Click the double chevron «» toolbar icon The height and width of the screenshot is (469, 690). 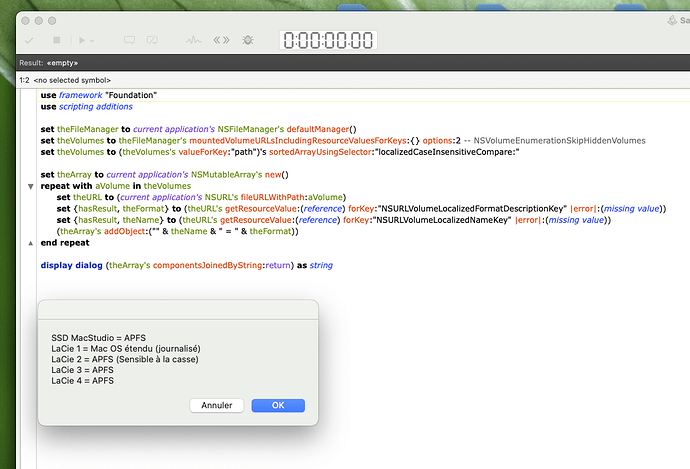(222, 41)
